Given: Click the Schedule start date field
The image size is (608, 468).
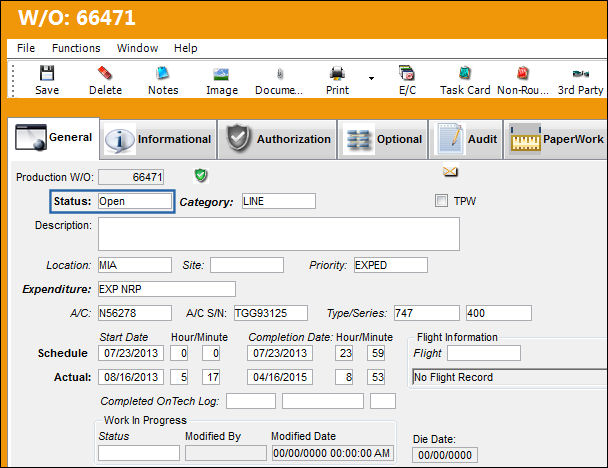Looking at the screenshot, I should click(x=131, y=353).
